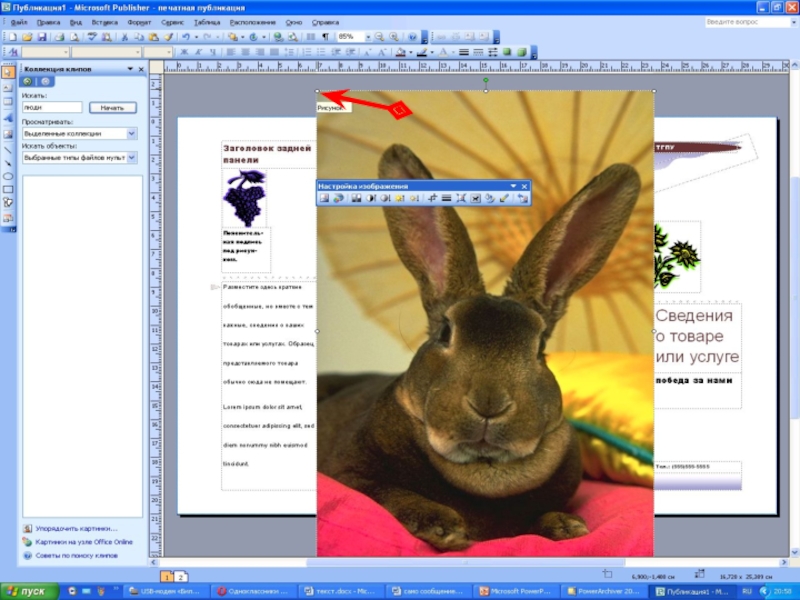Select the Line drawing tool
Image resolution: width=800 pixels, height=600 pixels.
8,147
